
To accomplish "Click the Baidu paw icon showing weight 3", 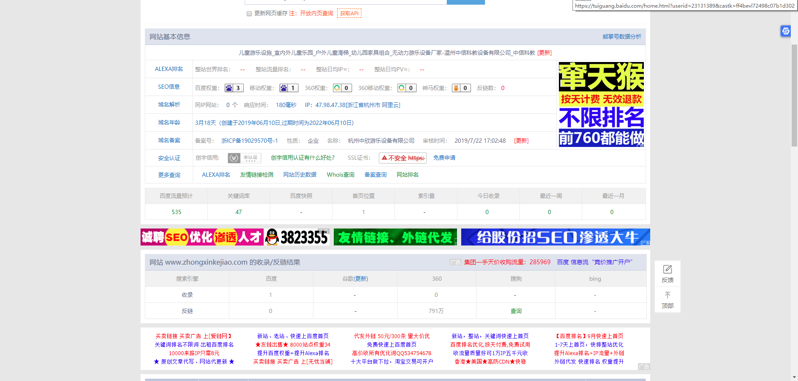I will [x=234, y=88].
